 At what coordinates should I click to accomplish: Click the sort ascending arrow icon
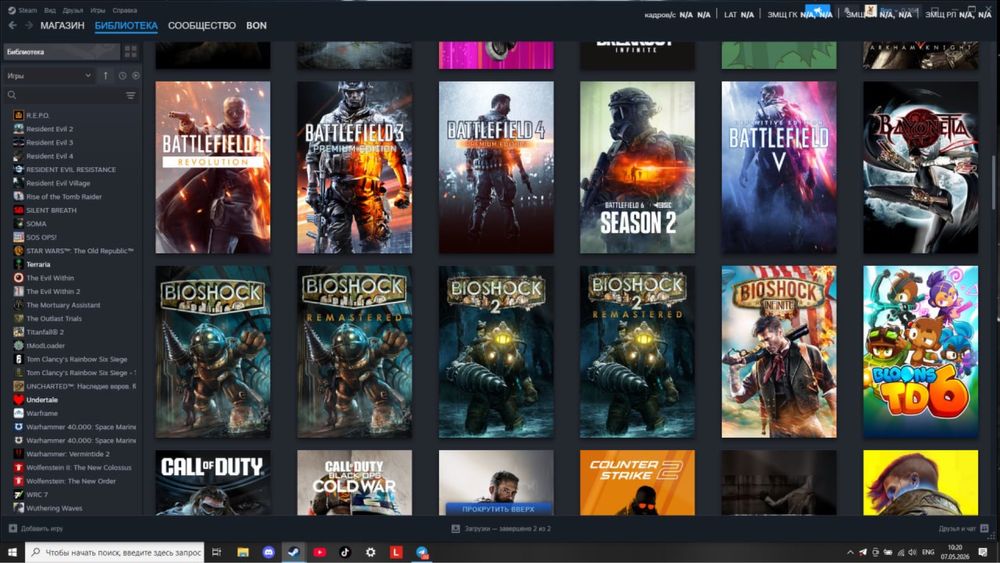point(106,76)
